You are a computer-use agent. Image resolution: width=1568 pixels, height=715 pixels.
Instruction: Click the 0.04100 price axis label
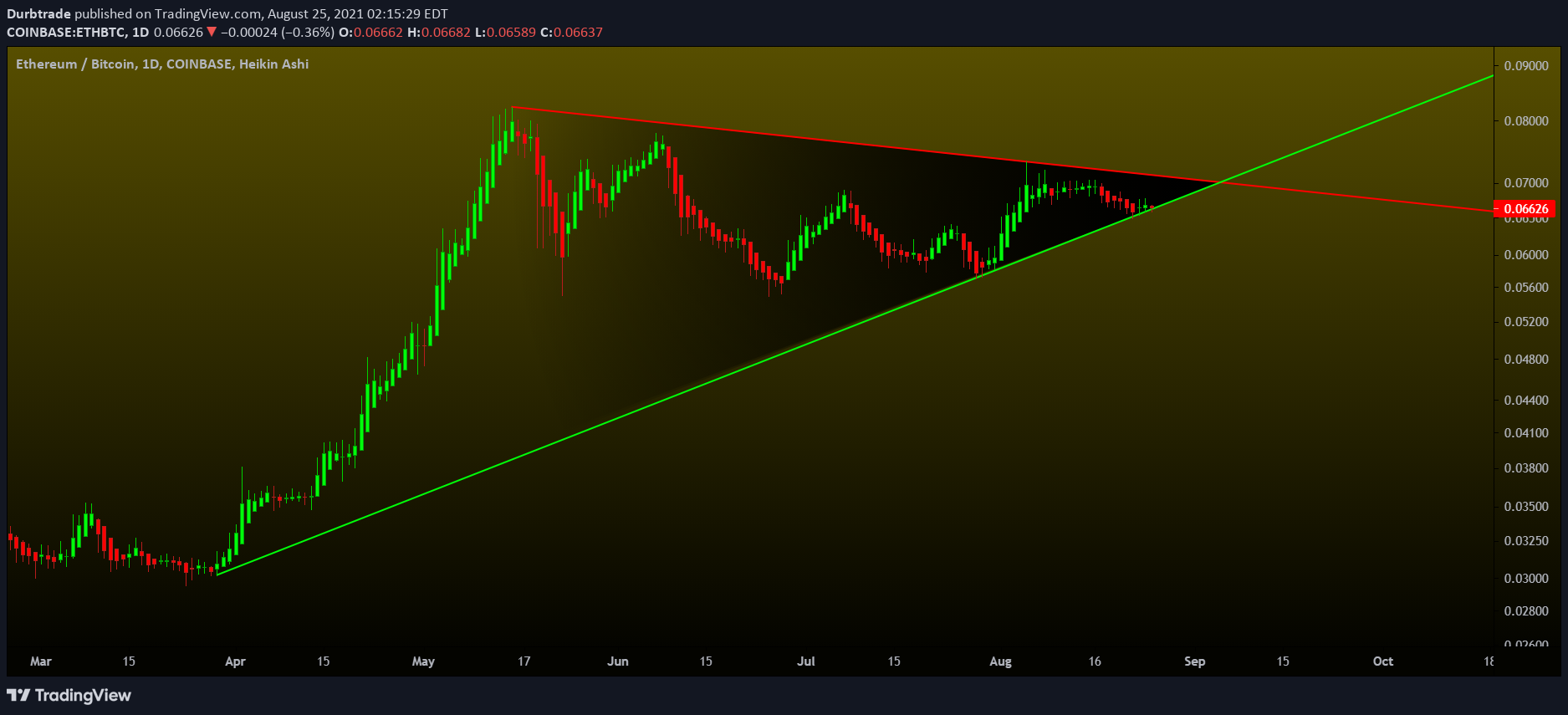pyautogui.click(x=1526, y=432)
